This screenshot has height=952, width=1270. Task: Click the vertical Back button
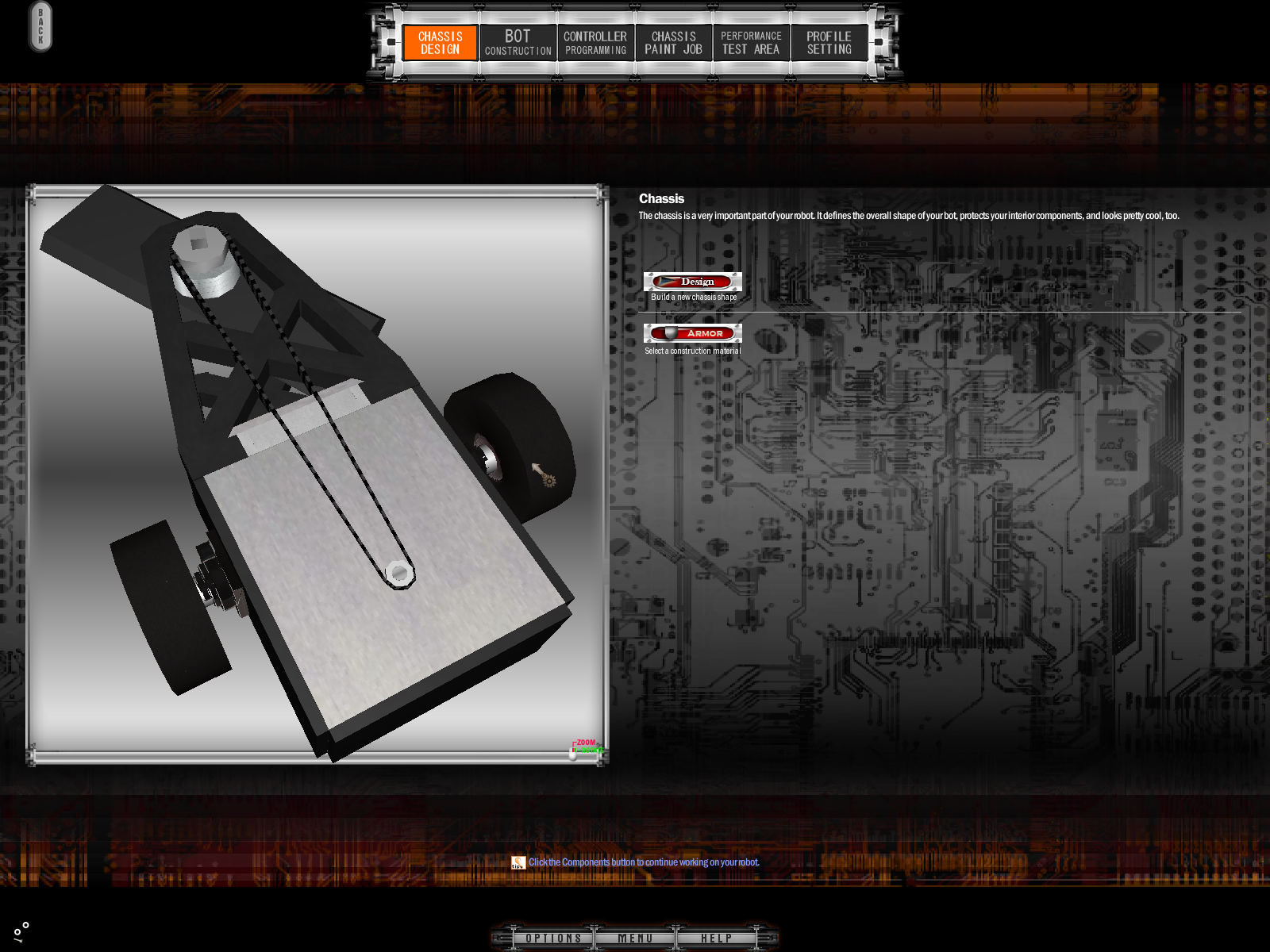40,26
